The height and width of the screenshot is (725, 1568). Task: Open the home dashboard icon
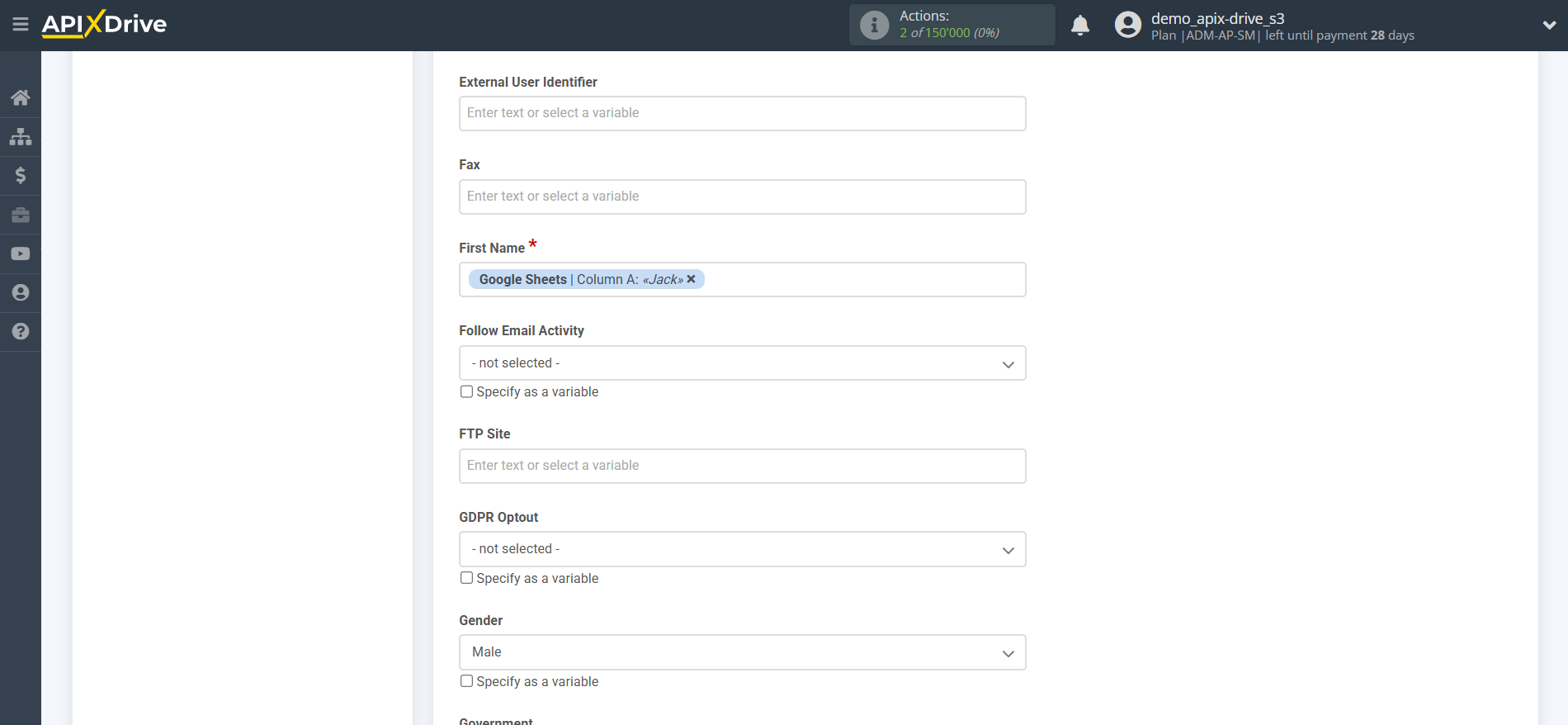click(21, 97)
